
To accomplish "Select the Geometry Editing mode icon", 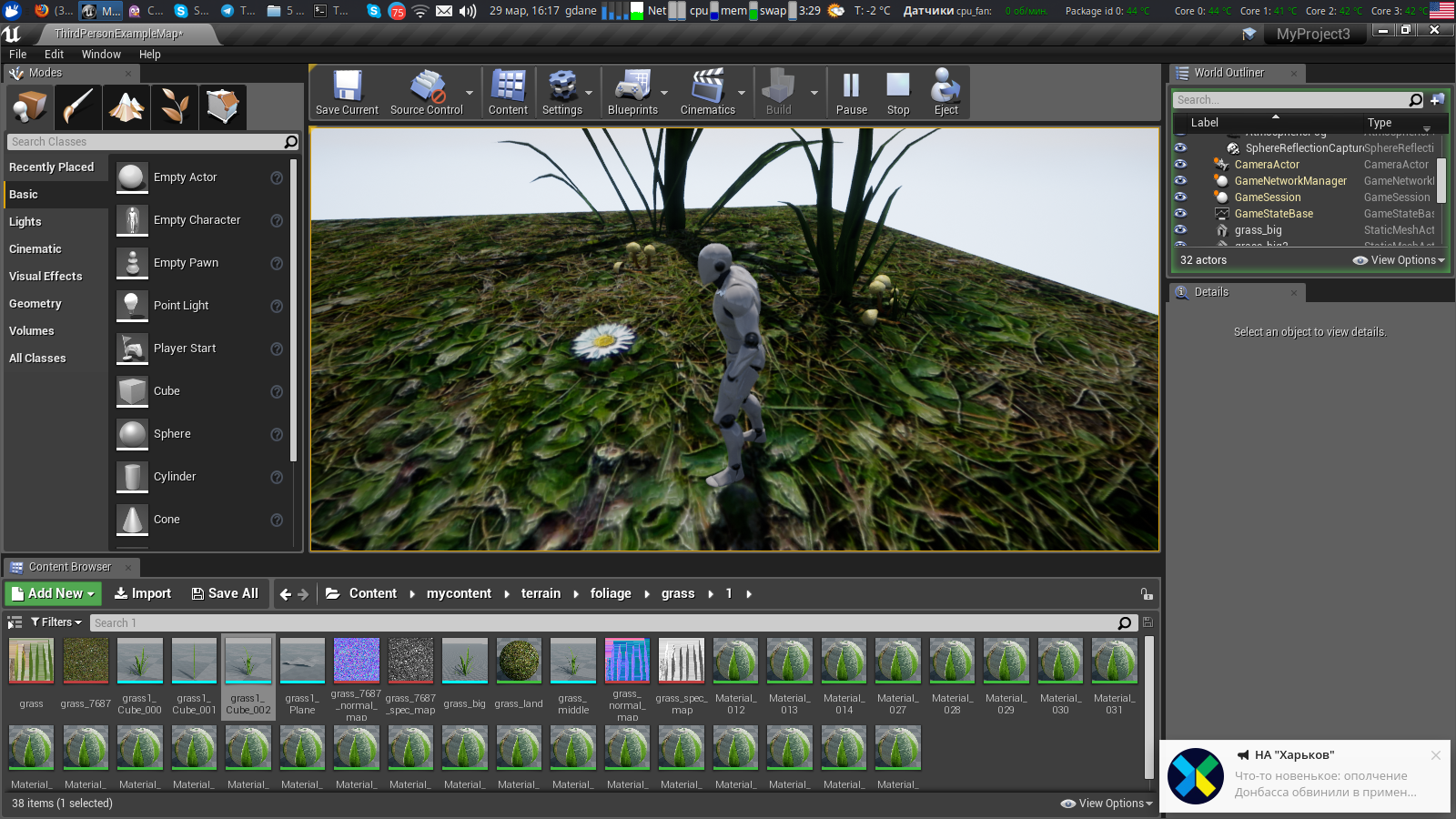I will click(x=222, y=107).
